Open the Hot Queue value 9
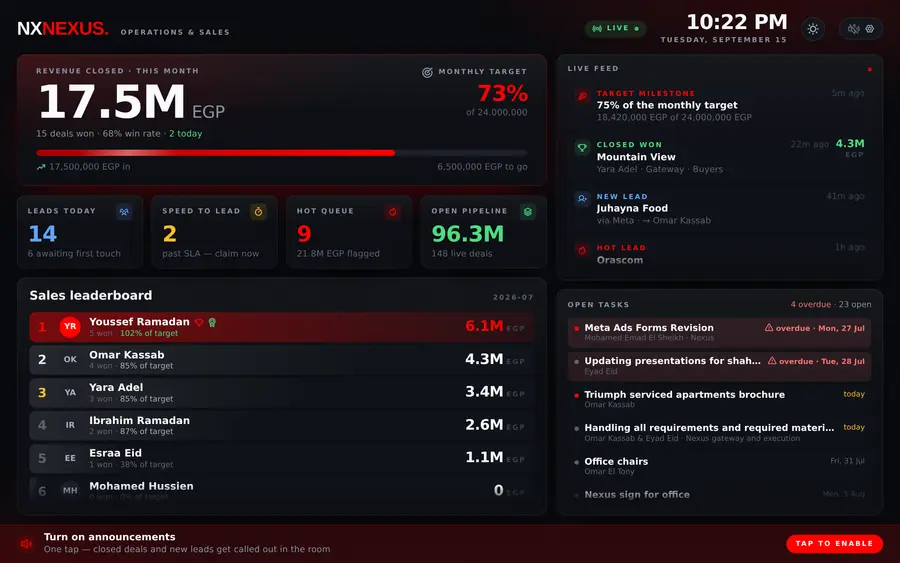Screen dimensions: 900x563 [x=304, y=234]
